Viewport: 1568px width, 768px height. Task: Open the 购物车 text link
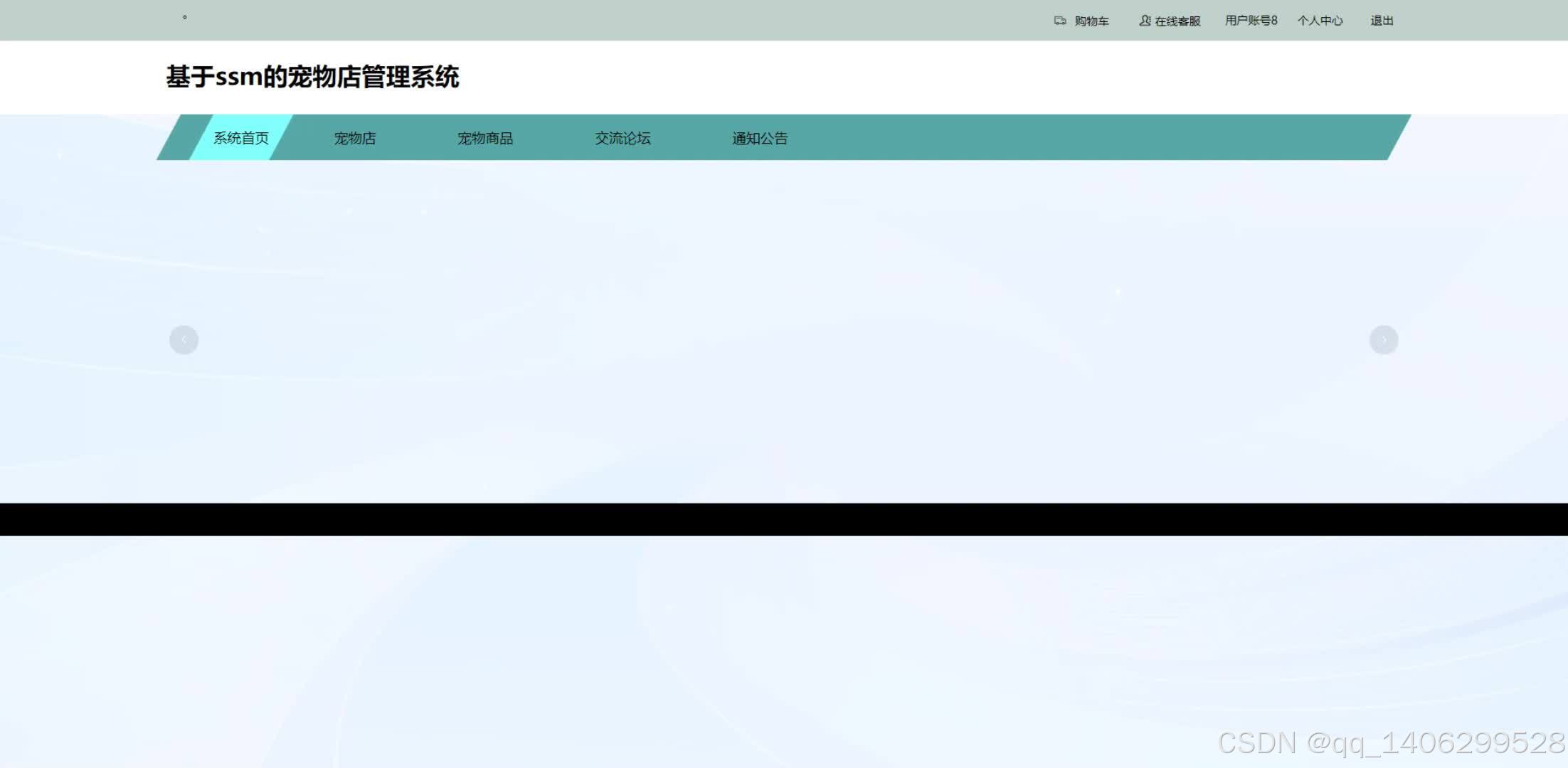(x=1091, y=21)
